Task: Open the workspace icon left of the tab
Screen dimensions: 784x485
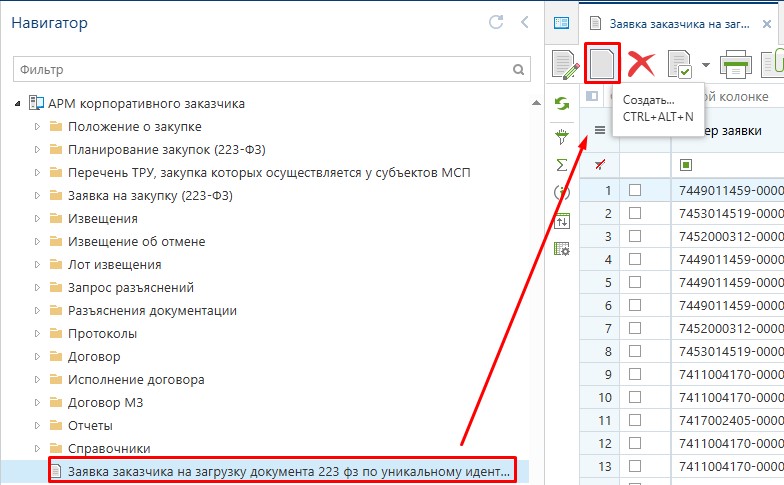Action: (562, 23)
